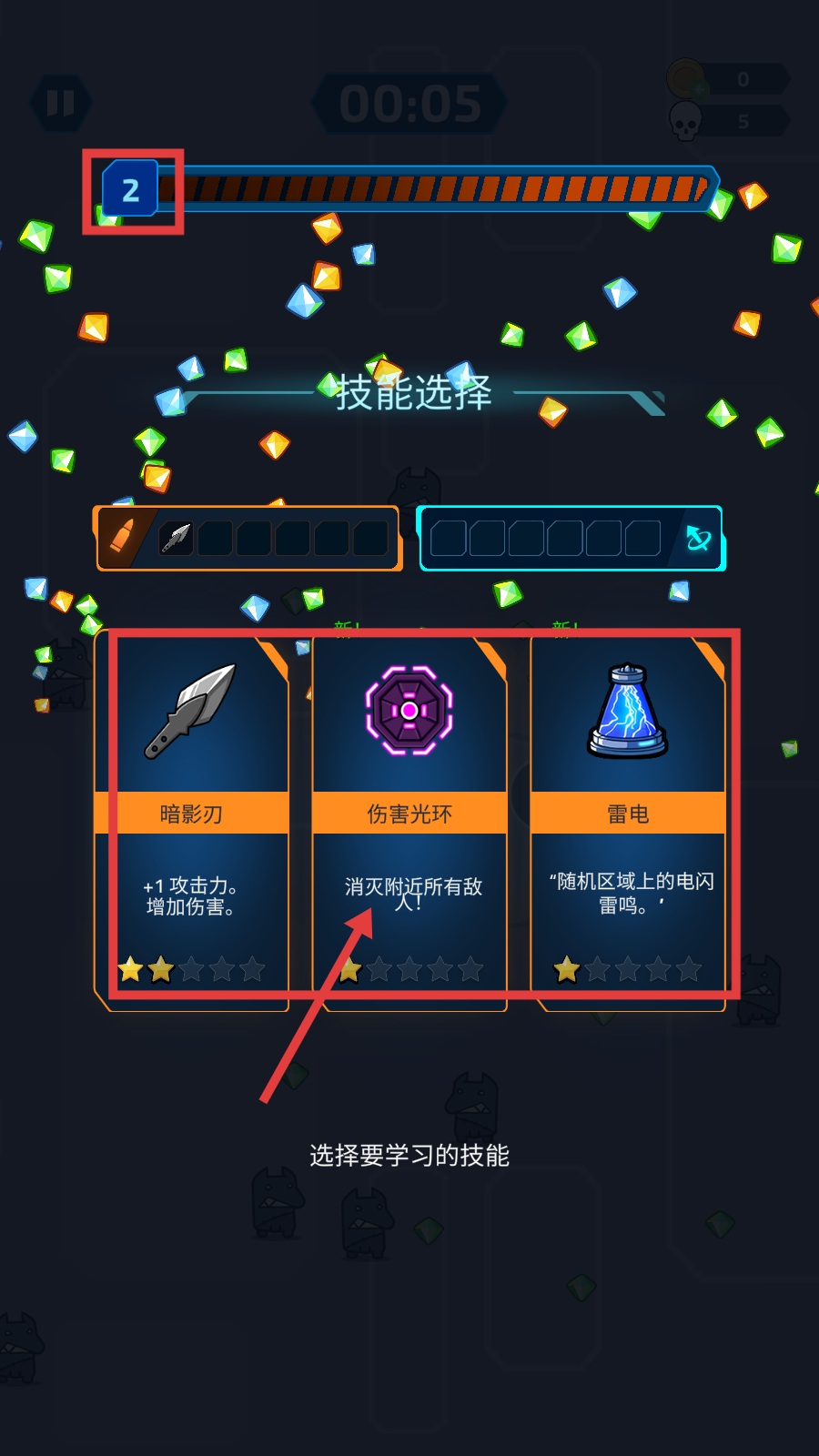Click the cyan orbit passive icon
This screenshot has width=819, height=1456.
[x=698, y=539]
